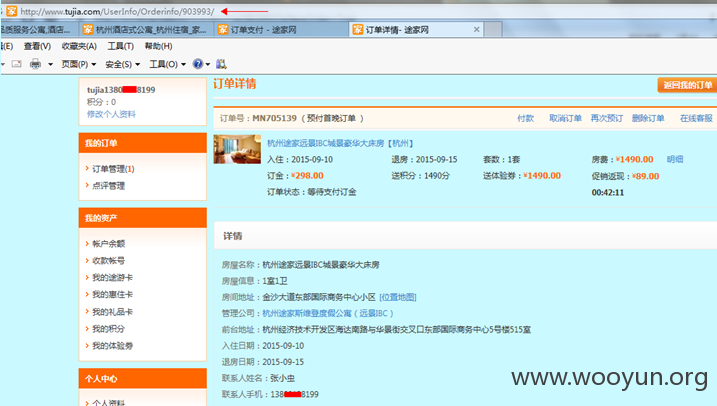This screenshot has width=717, height=406.
Task: Open the 收藏夹(A) menu
Action: [x=79, y=46]
